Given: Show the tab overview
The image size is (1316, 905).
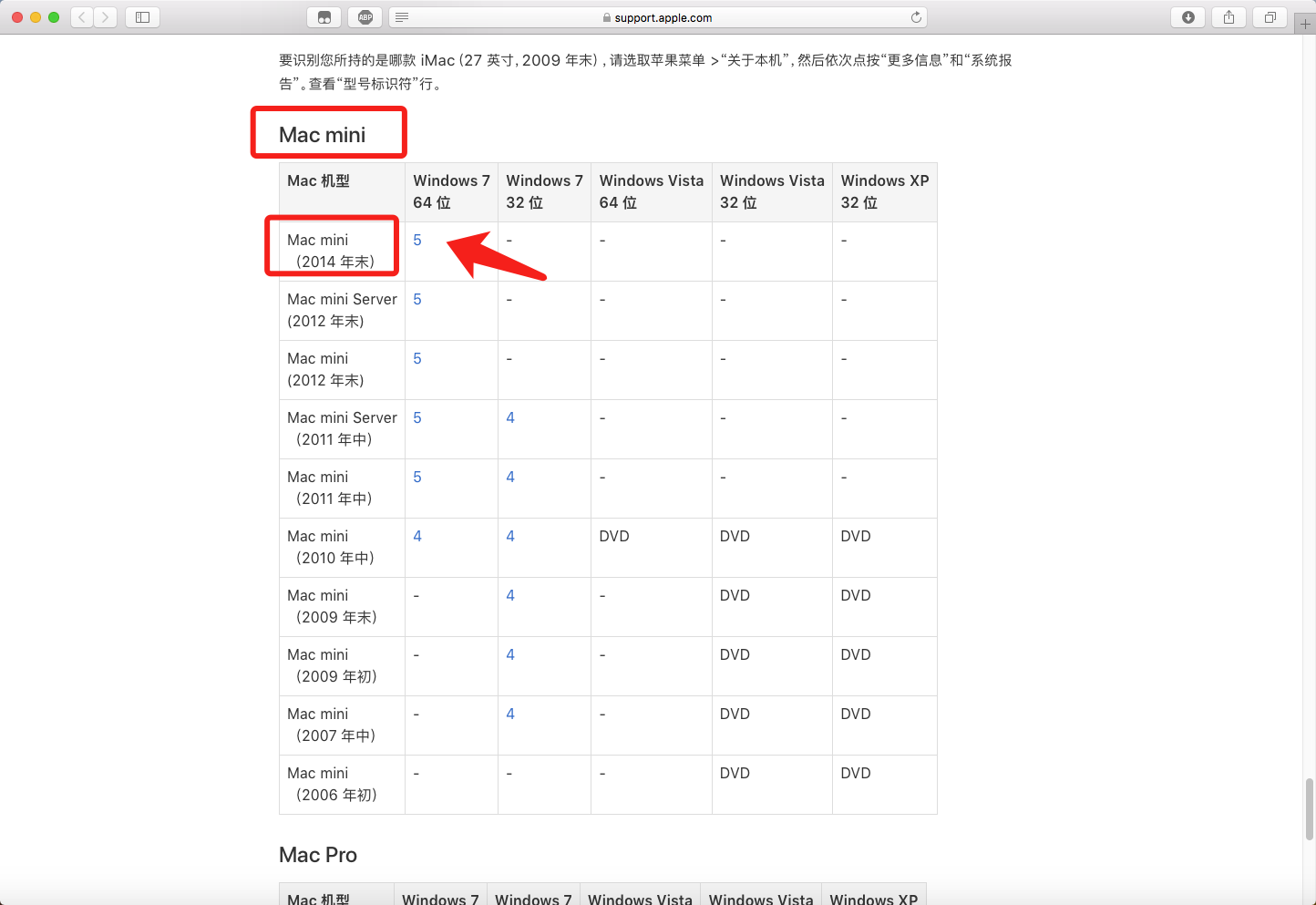Looking at the screenshot, I should tap(1270, 17).
